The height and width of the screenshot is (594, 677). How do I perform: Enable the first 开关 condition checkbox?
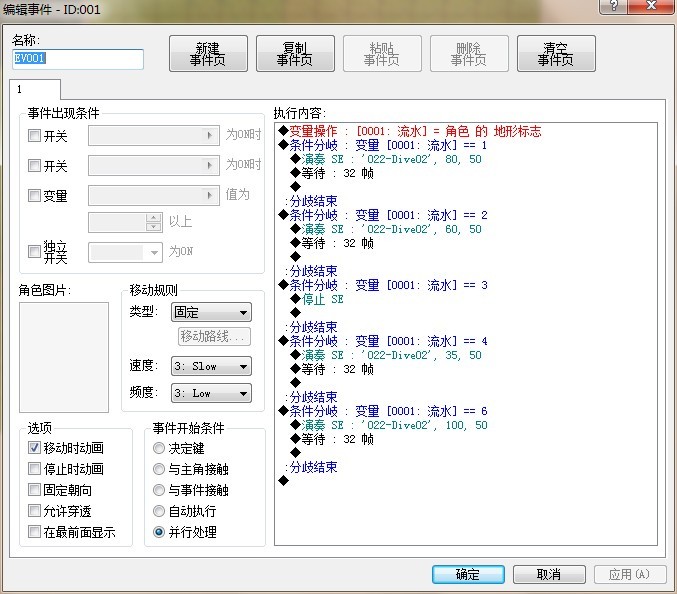tap(34, 136)
